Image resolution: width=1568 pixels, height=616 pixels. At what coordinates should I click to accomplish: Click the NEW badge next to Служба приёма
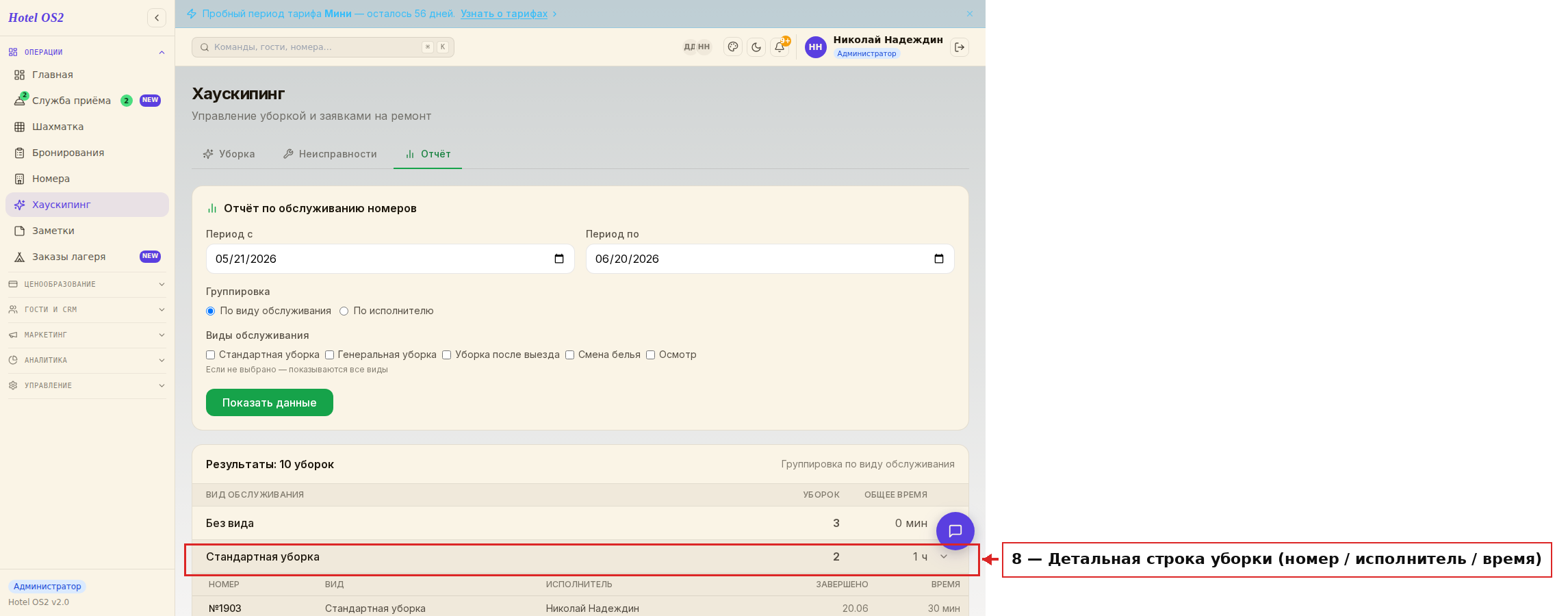pos(150,100)
